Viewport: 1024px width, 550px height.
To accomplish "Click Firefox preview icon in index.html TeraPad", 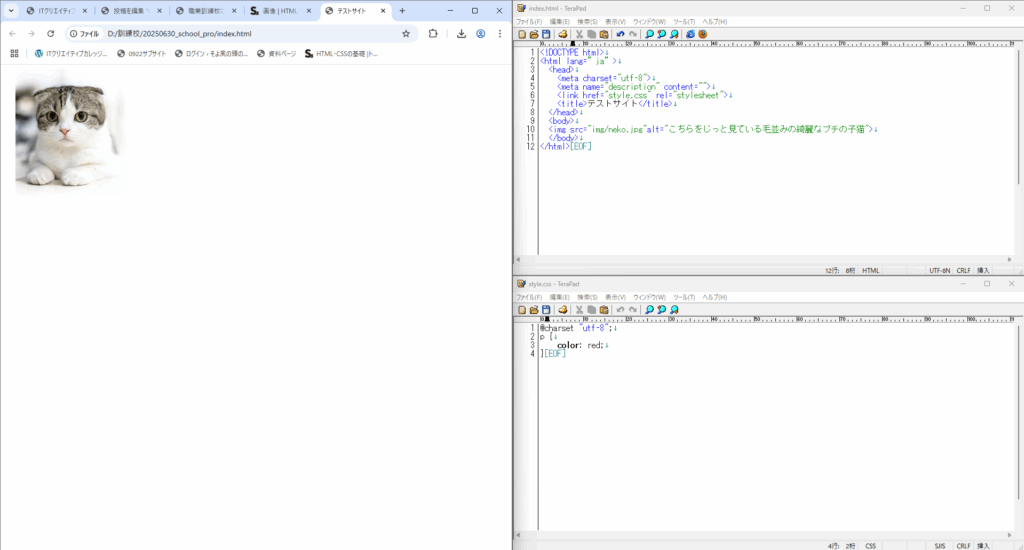I will tap(702, 34).
